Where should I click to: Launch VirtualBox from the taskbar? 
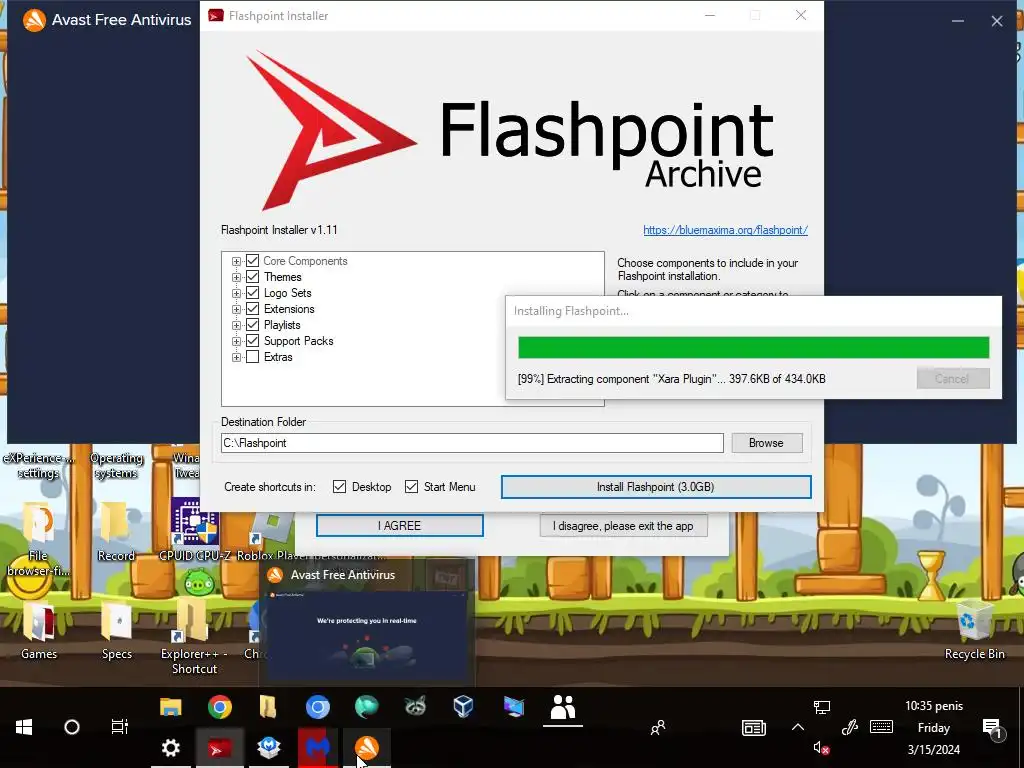(463, 706)
